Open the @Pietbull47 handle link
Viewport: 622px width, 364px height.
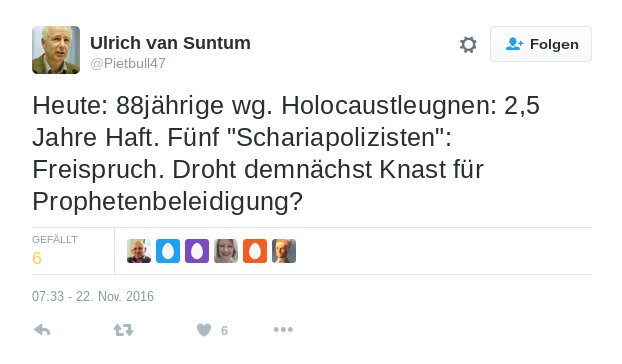click(128, 63)
